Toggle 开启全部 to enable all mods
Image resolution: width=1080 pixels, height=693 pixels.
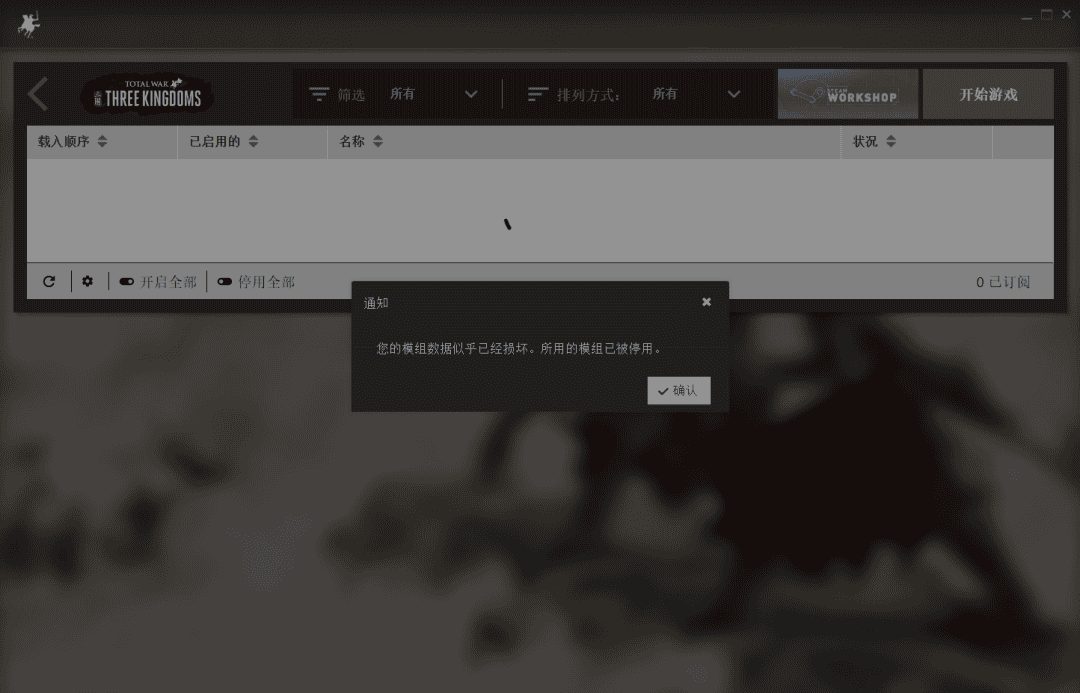tap(163, 281)
